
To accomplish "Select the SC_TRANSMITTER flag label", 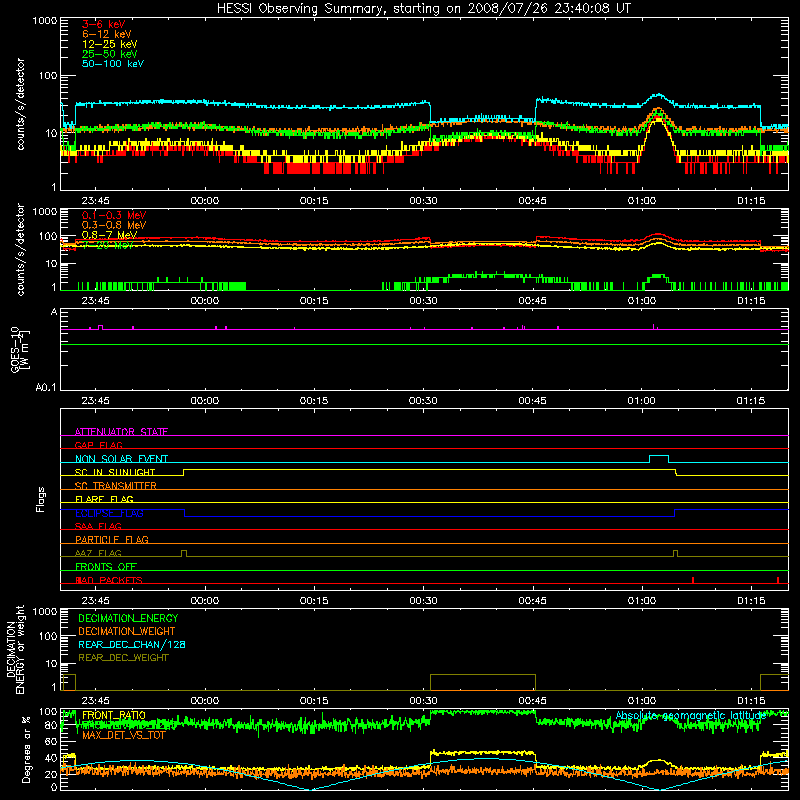I will pos(115,486).
